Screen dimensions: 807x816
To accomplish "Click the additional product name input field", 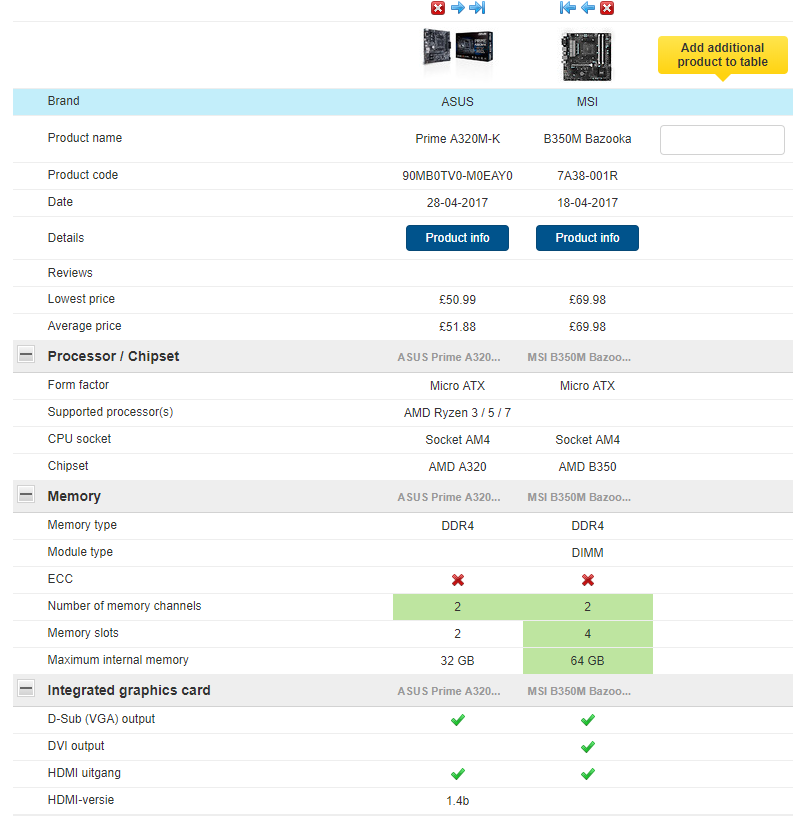I will click(x=722, y=140).
